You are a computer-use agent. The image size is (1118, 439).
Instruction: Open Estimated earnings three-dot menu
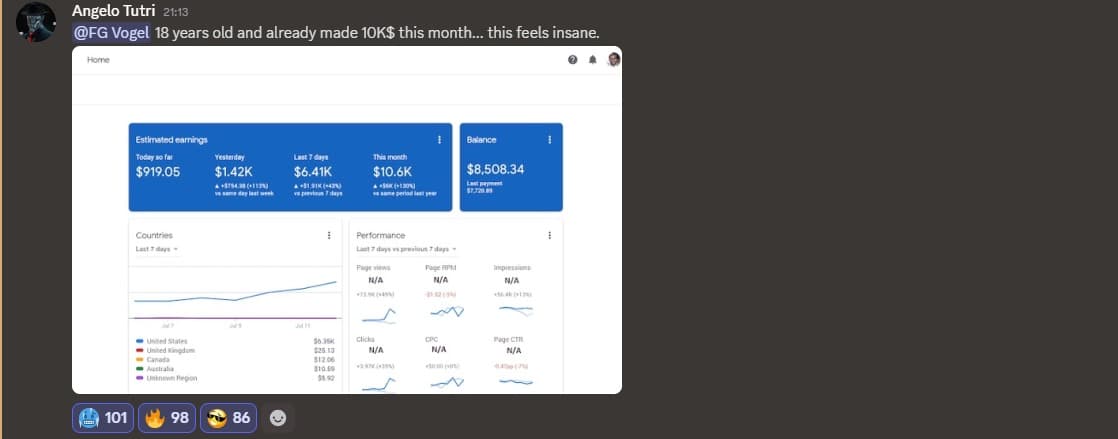[440, 140]
